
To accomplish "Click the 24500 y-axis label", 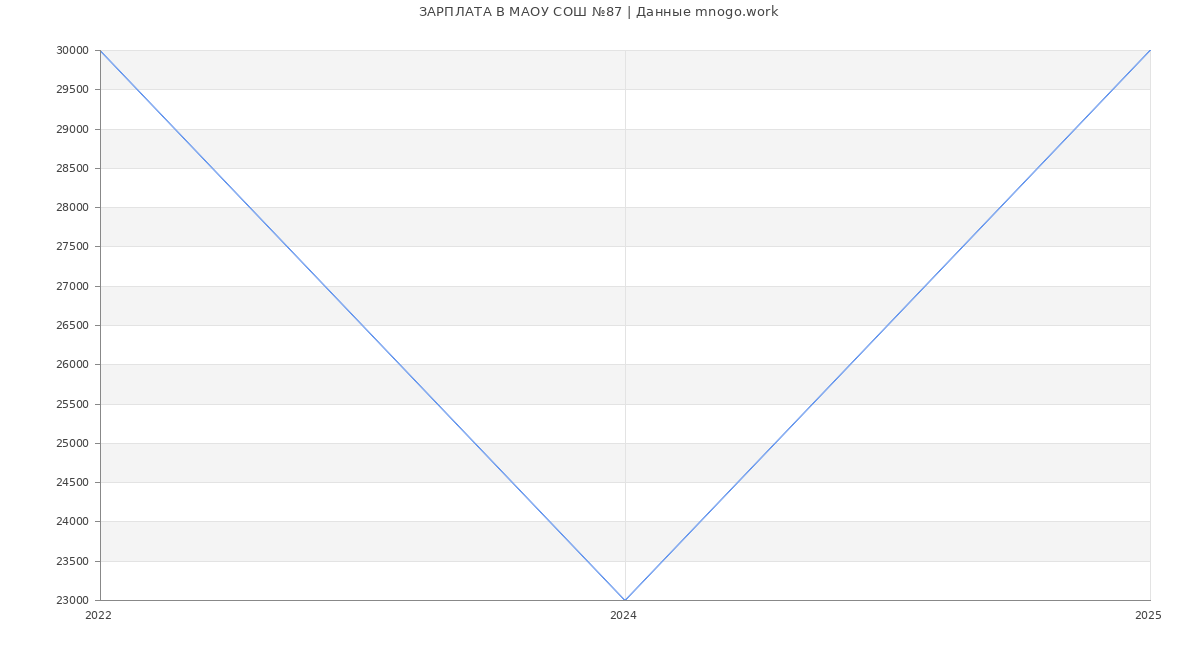I will click(72, 483).
